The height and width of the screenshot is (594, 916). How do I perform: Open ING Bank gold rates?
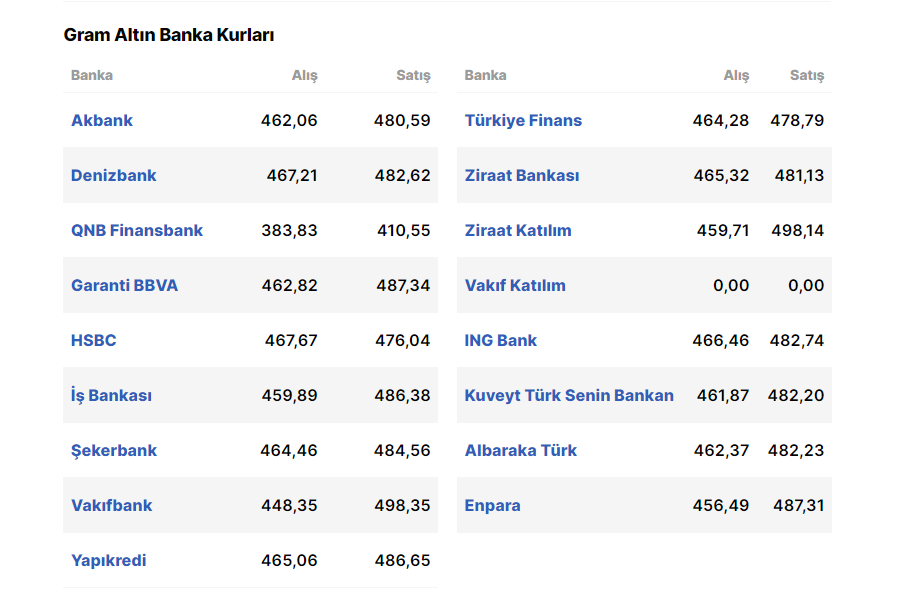click(500, 340)
